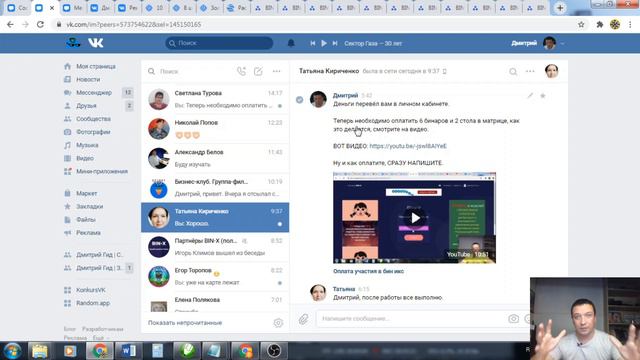Viewport: 640px width, 360px height.
Task: Open chat with Егор Торопов
Action: point(215,276)
